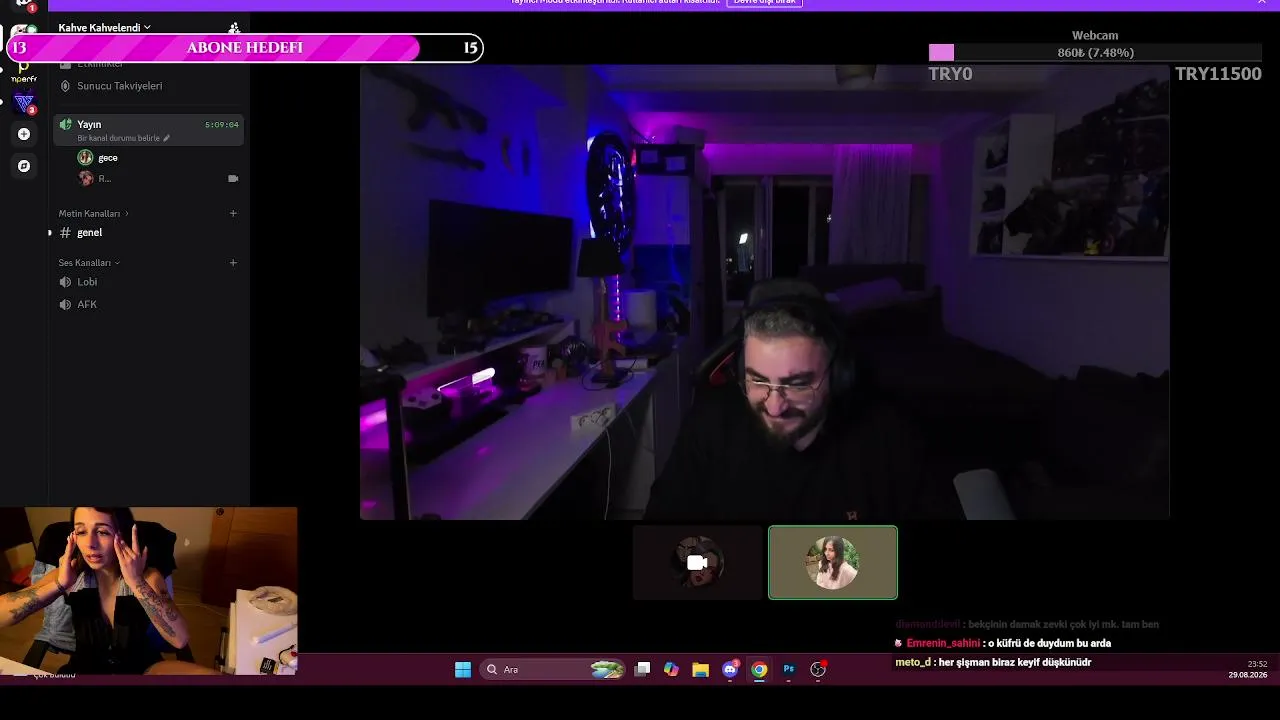Open the purple triangle logo server
The height and width of the screenshot is (720, 1280).
click(x=24, y=102)
